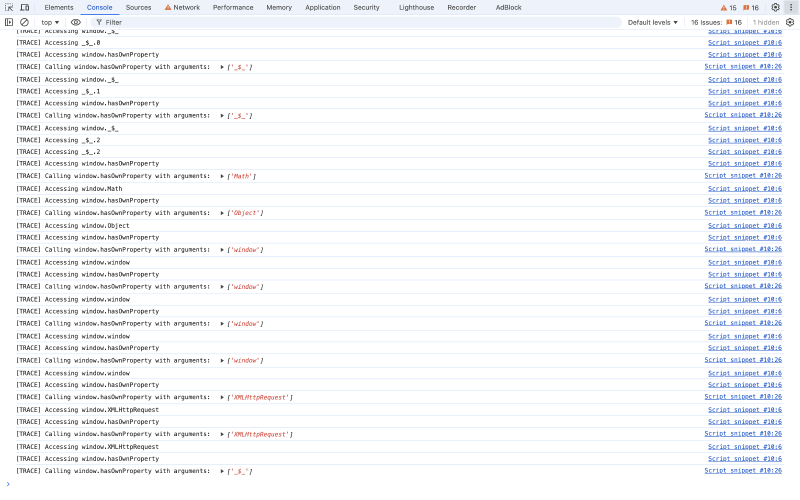The width and height of the screenshot is (800, 500).
Task: Open the Lighthouse tab
Action: pyautogui.click(x=417, y=7)
